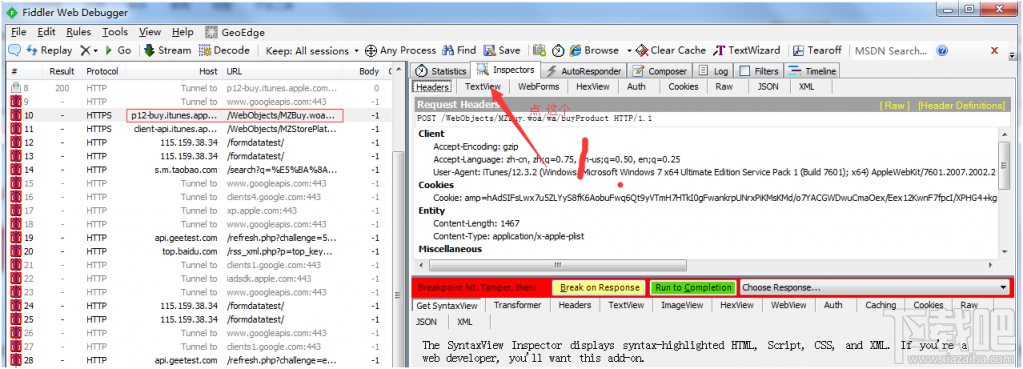
Task: Sort sessions by Result column header
Action: (62, 72)
